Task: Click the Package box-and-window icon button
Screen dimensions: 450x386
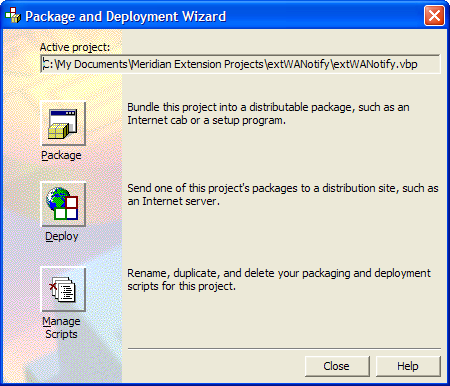Action: 63,124
